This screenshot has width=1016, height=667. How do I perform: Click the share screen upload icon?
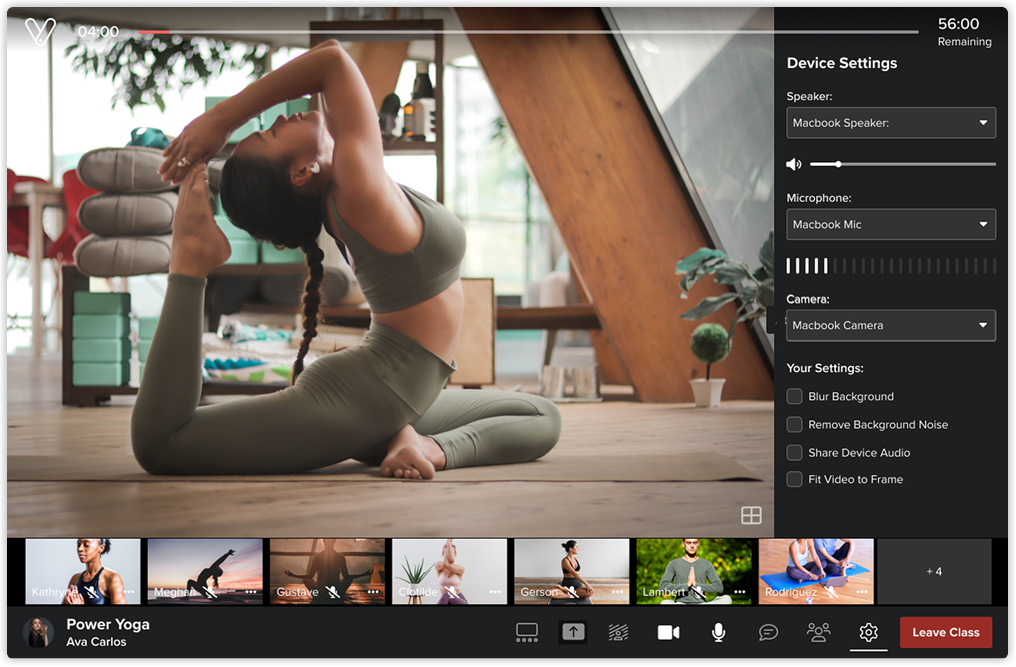click(573, 632)
